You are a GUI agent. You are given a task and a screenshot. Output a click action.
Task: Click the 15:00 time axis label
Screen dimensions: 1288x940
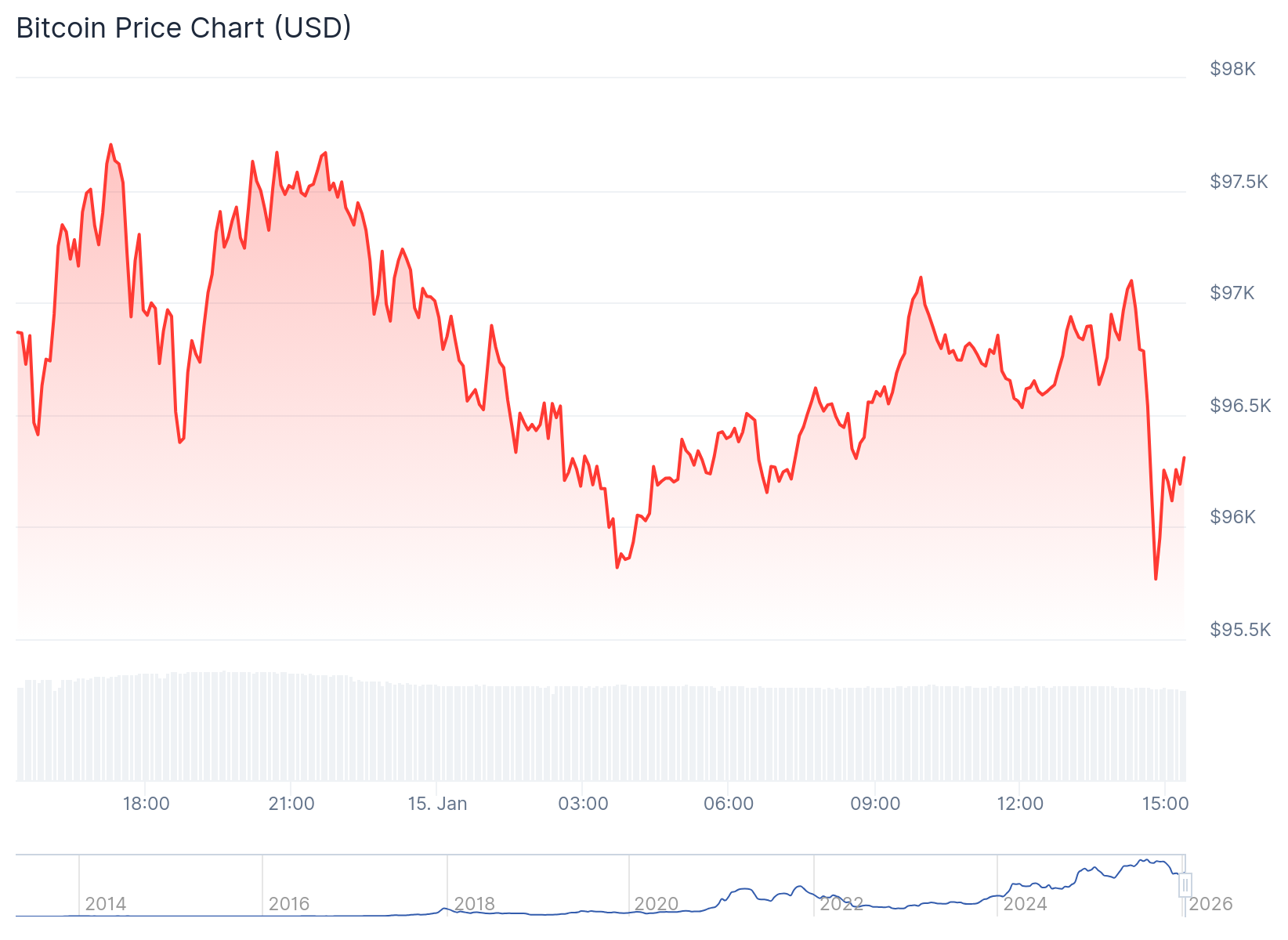tap(1165, 804)
